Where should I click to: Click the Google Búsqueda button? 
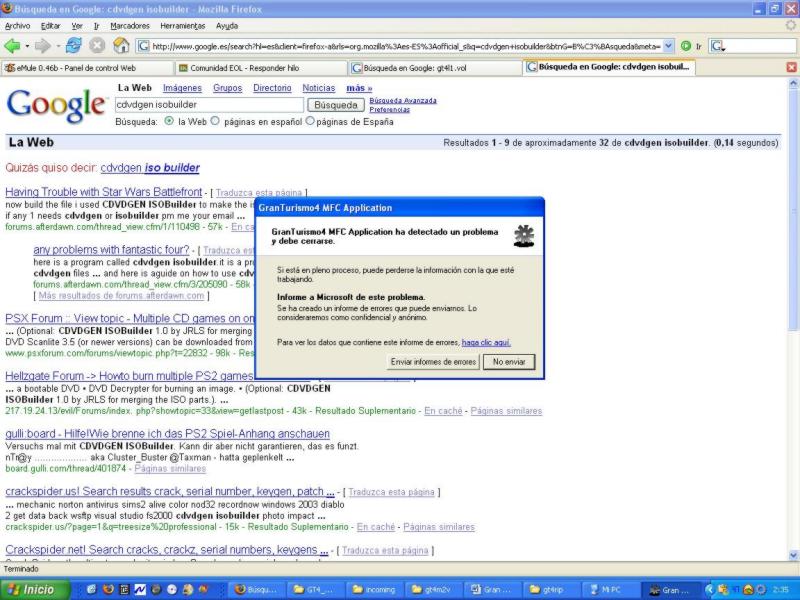(336, 105)
